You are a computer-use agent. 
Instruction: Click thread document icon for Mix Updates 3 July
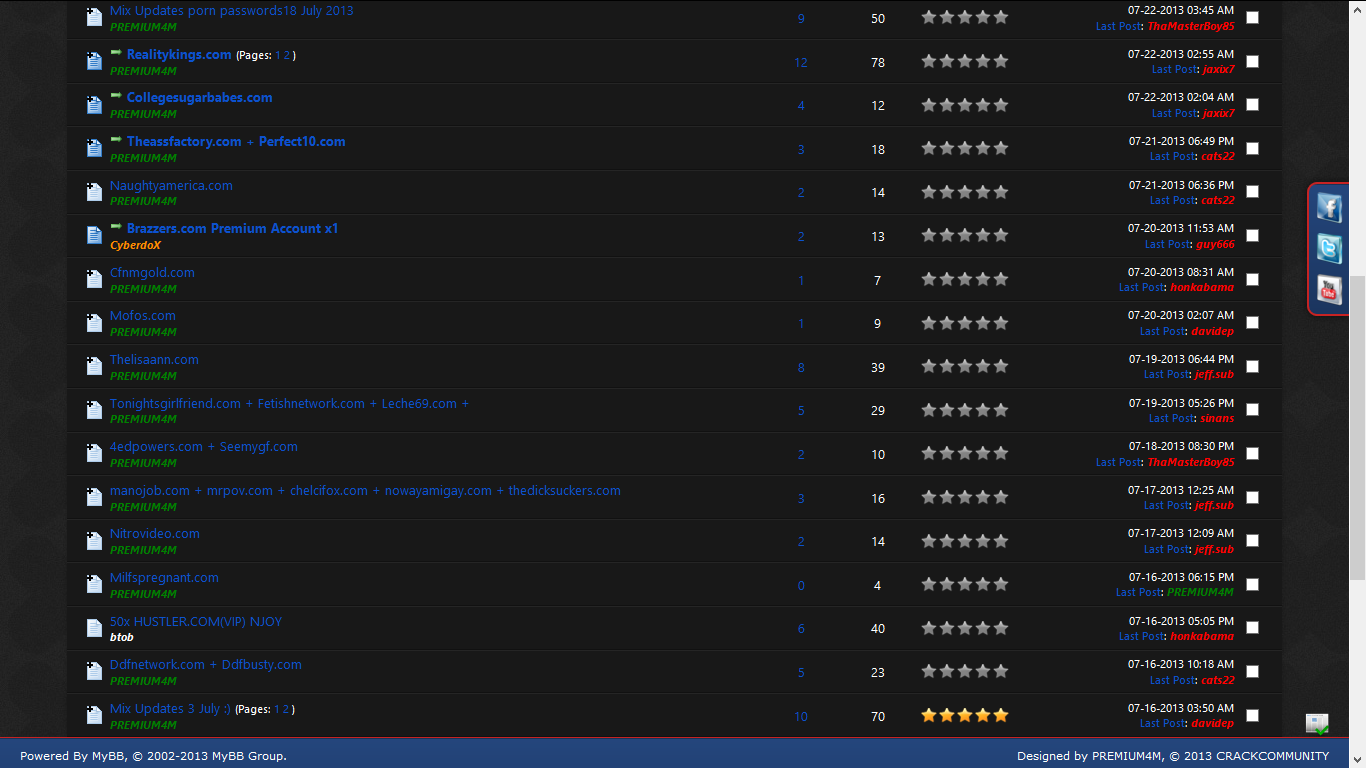pyautogui.click(x=94, y=716)
